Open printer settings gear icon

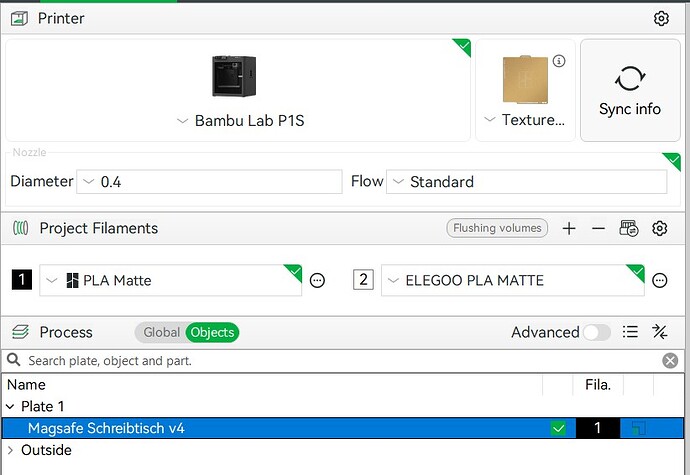pos(661,18)
